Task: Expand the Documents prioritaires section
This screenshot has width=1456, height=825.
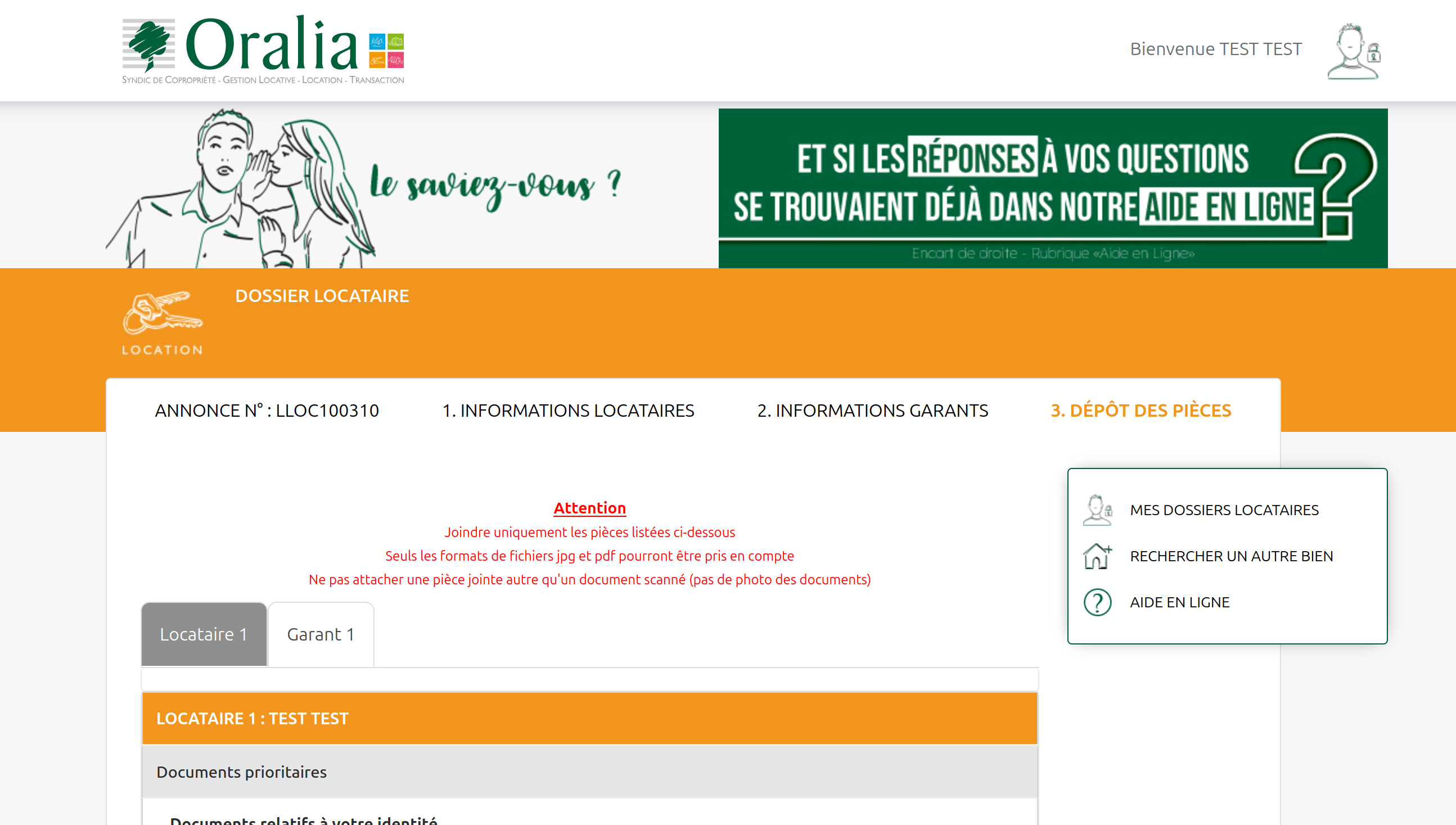Action: [x=589, y=772]
